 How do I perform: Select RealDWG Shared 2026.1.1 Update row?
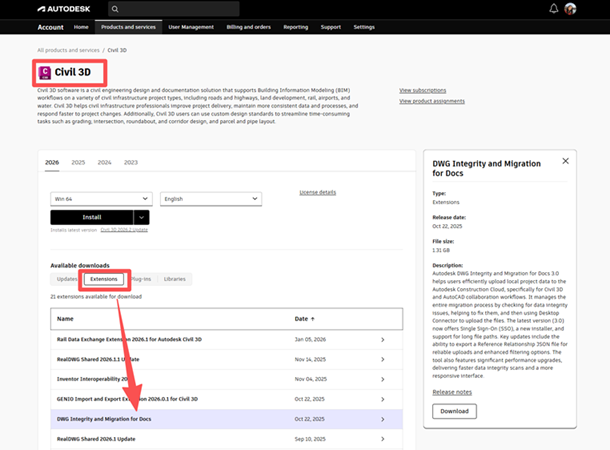(226, 359)
